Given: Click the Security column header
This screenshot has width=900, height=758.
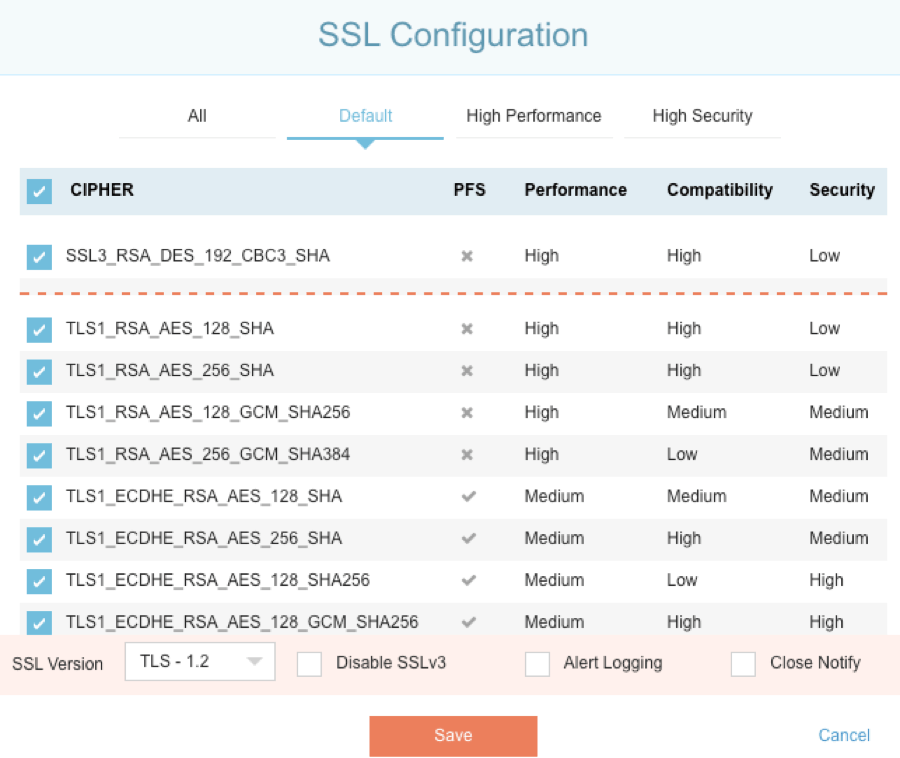Looking at the screenshot, I should pos(841,190).
